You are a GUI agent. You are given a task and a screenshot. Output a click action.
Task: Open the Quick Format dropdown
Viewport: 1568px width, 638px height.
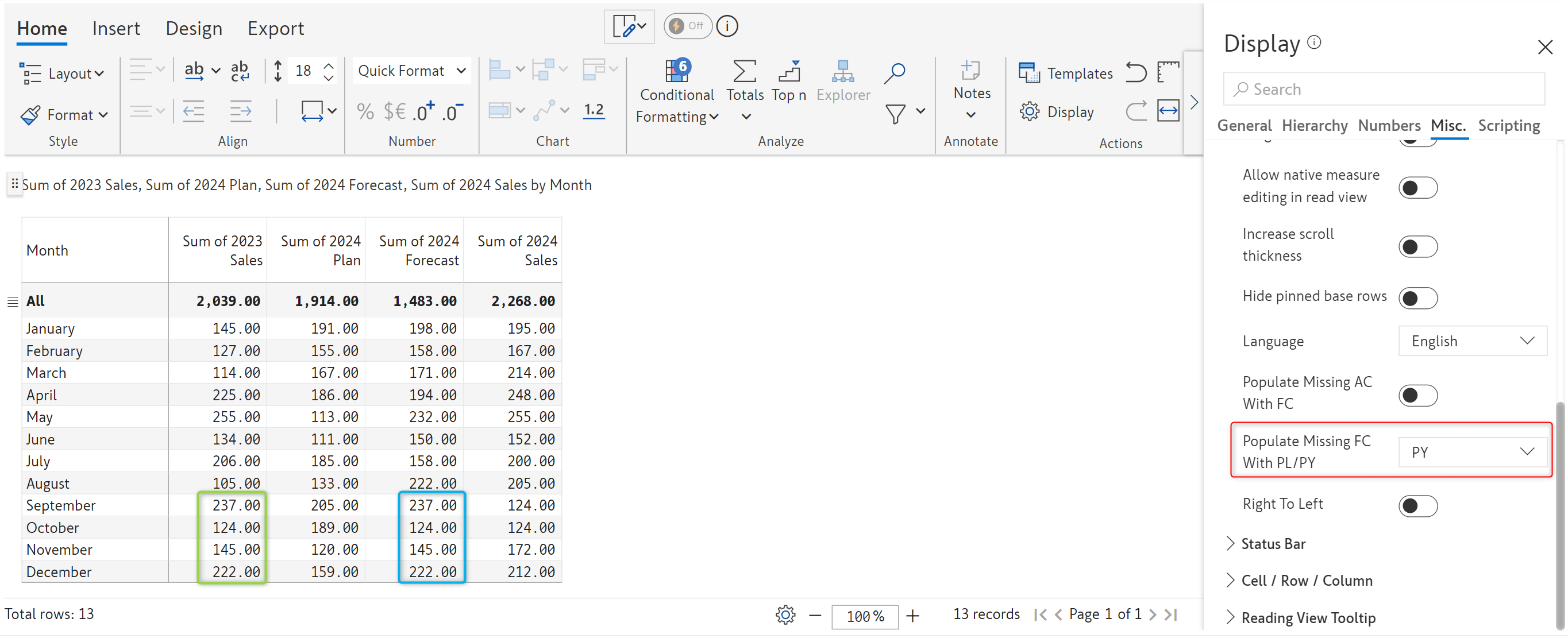coord(412,71)
